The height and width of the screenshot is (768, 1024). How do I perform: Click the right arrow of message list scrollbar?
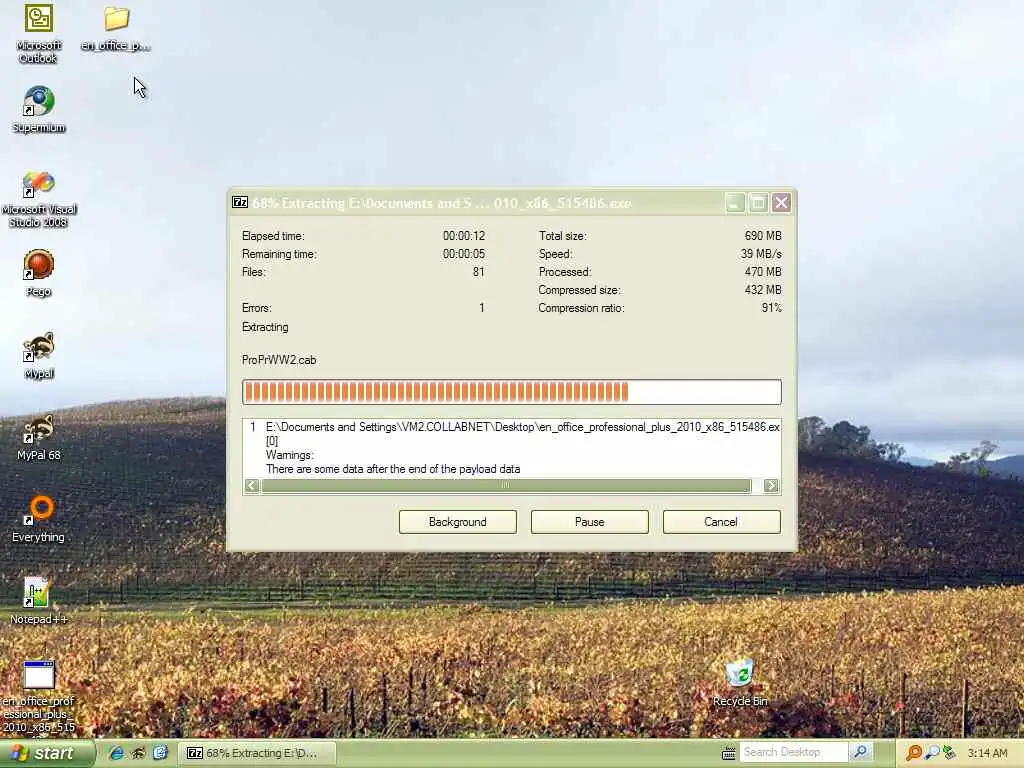(x=771, y=485)
